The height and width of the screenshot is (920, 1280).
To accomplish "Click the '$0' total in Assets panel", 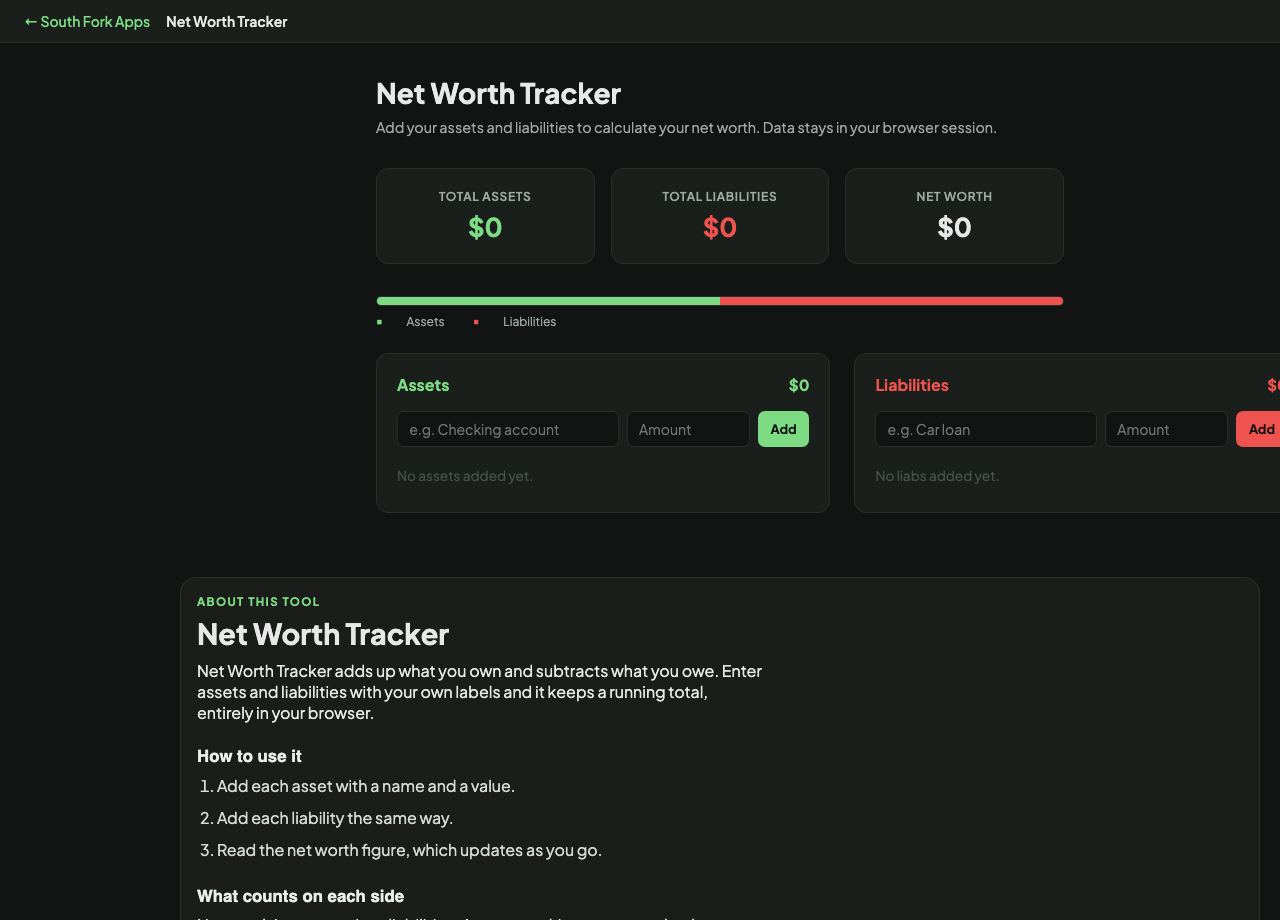I will [799, 385].
